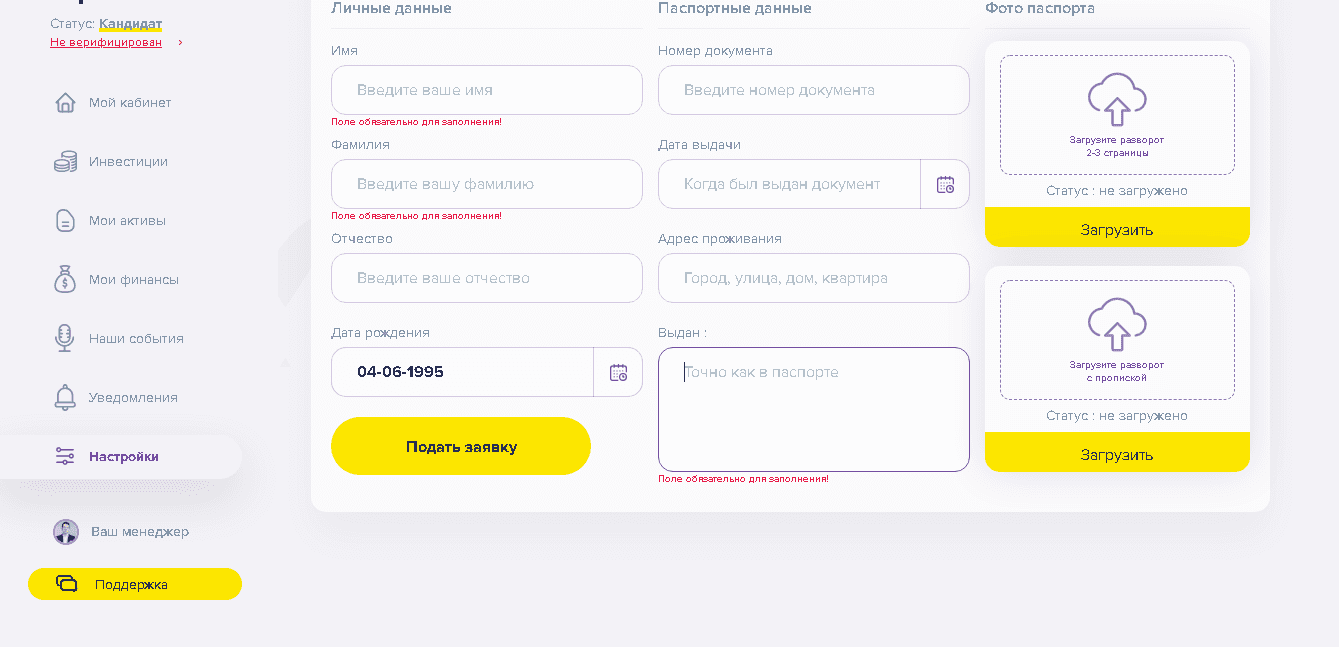Click the microphone icon for Наши события
1339x647 pixels.
(x=65, y=338)
